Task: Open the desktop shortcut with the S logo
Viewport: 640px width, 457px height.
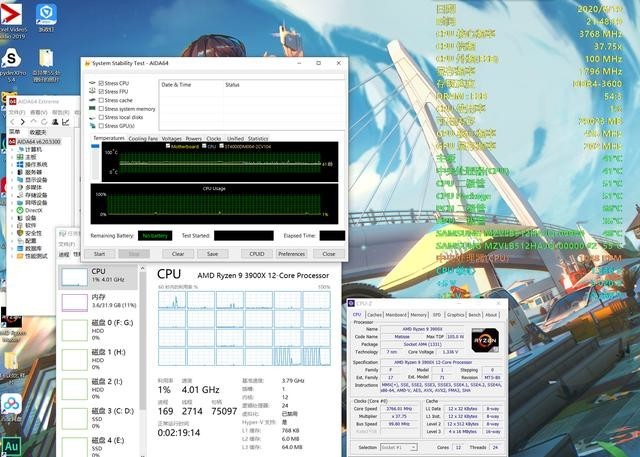Action: click(x=11, y=58)
